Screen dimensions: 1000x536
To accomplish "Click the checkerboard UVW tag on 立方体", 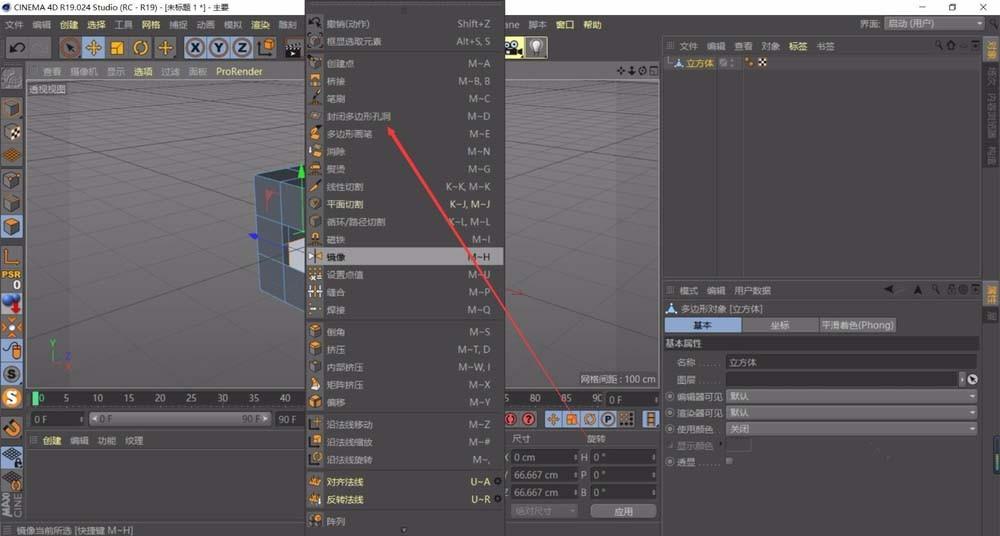I will coord(761,63).
